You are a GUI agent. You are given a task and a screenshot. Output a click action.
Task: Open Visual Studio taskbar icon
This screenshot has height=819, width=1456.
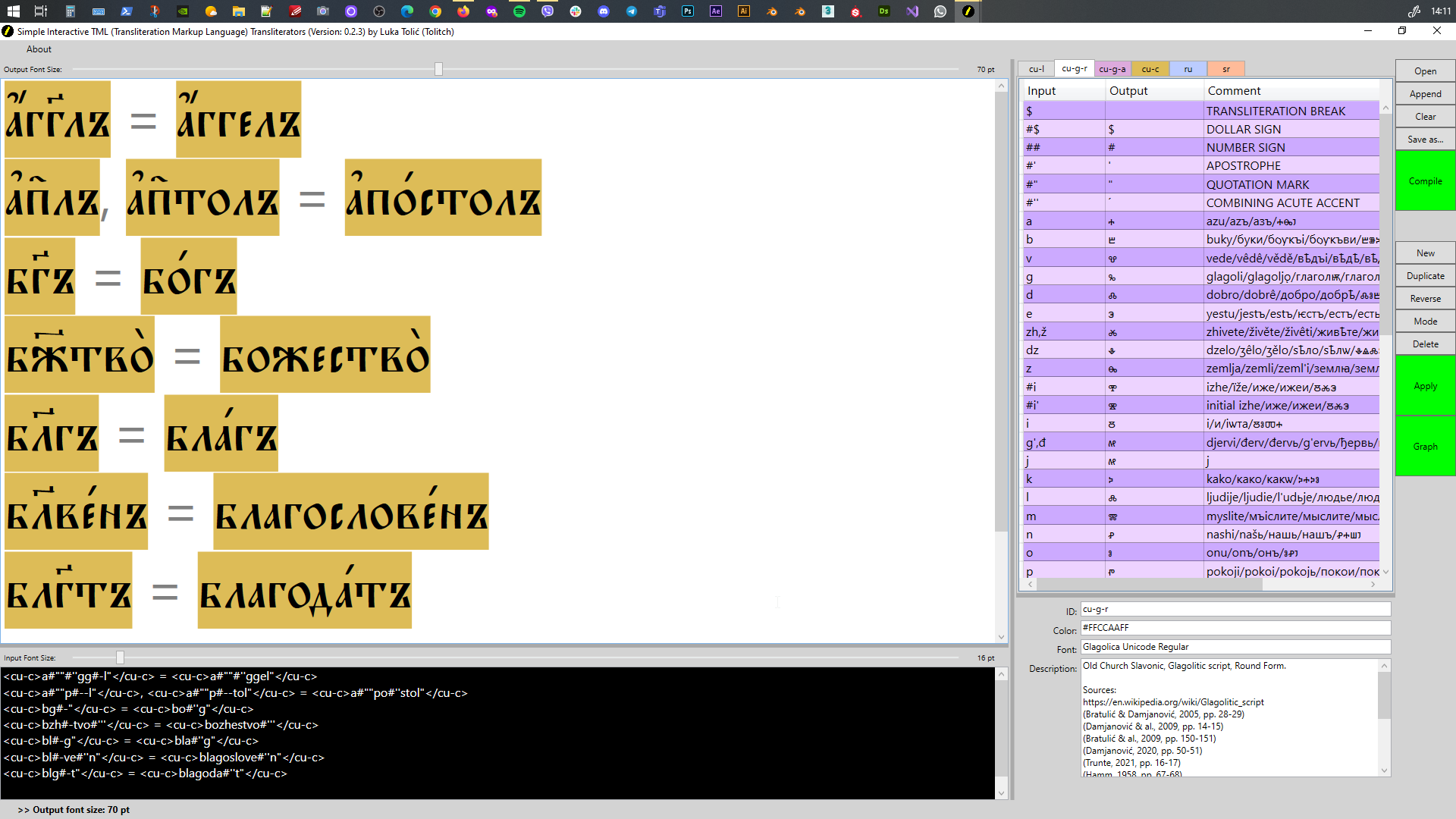[x=912, y=11]
